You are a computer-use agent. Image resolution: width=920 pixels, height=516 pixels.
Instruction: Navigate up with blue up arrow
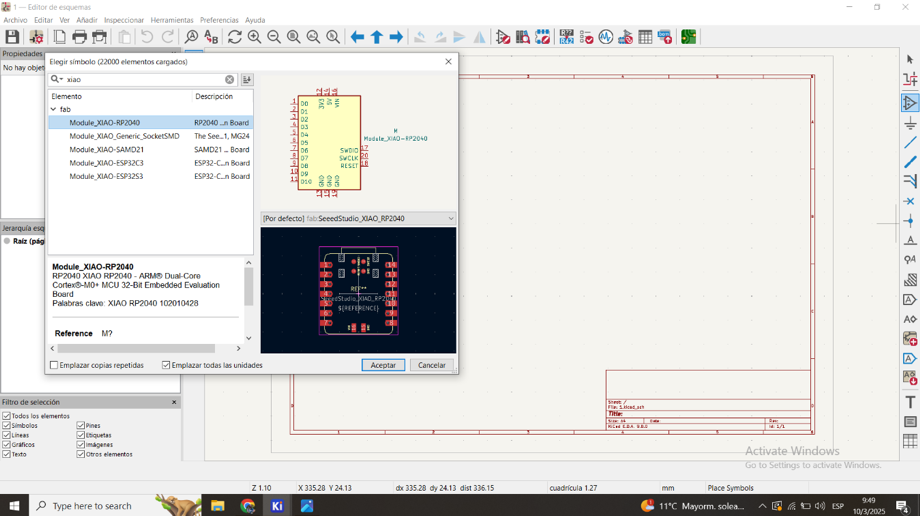(x=377, y=37)
